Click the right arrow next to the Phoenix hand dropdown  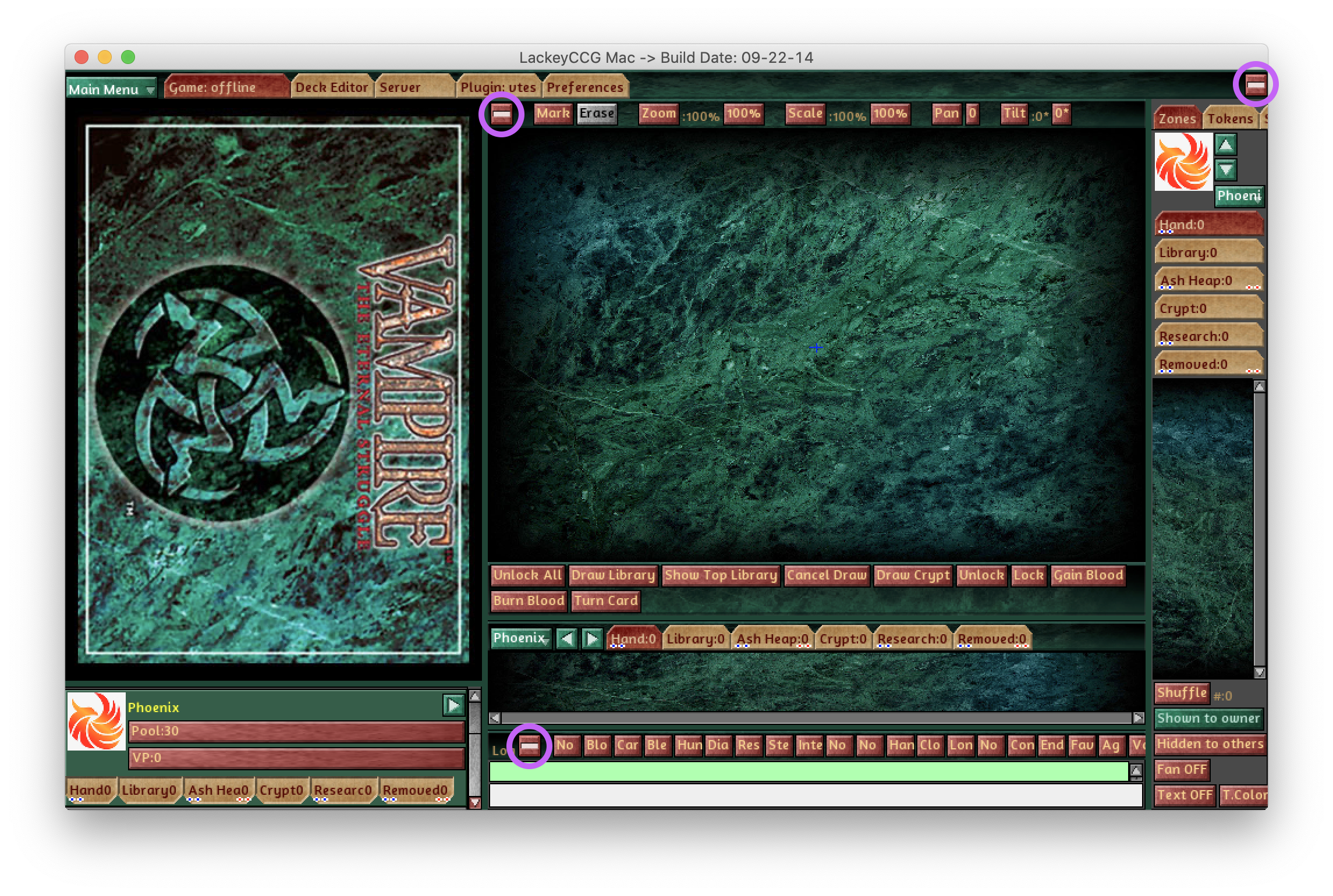[592, 639]
